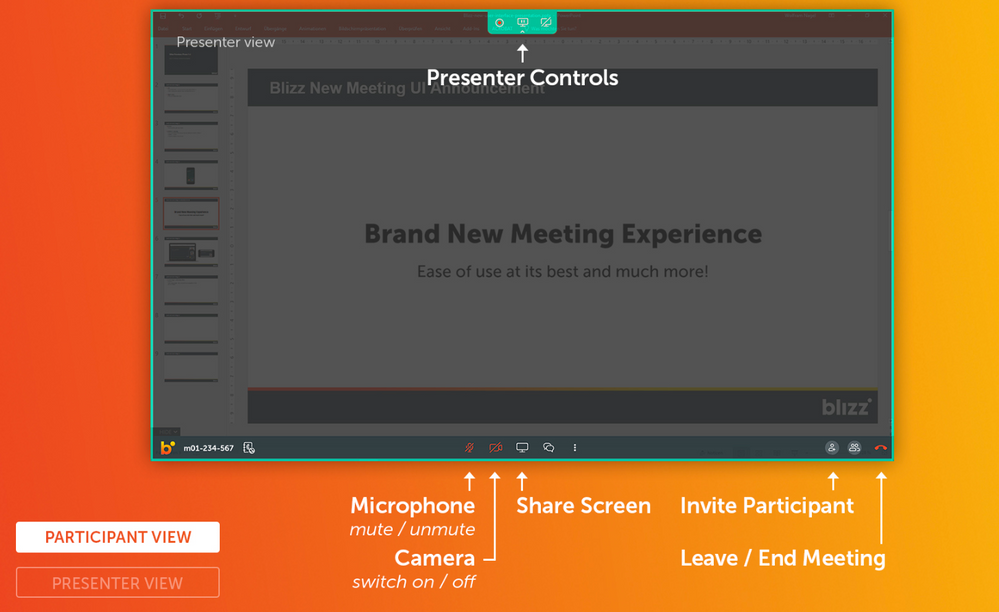Select slide 6 thumbnail with app screenshots

191,252
